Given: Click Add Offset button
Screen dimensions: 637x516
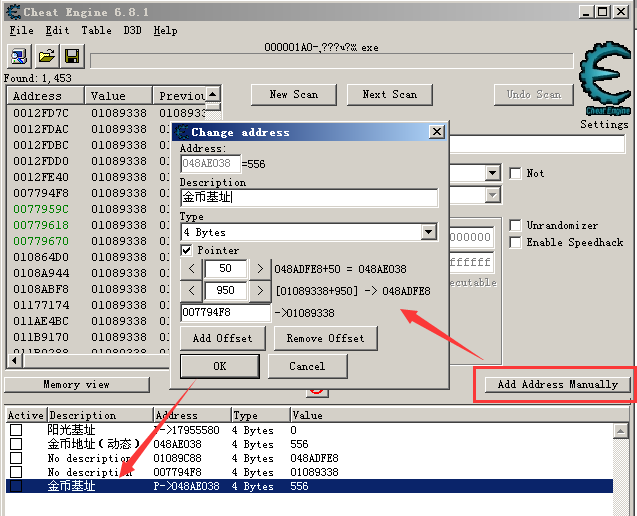Looking at the screenshot, I should [x=223, y=338].
